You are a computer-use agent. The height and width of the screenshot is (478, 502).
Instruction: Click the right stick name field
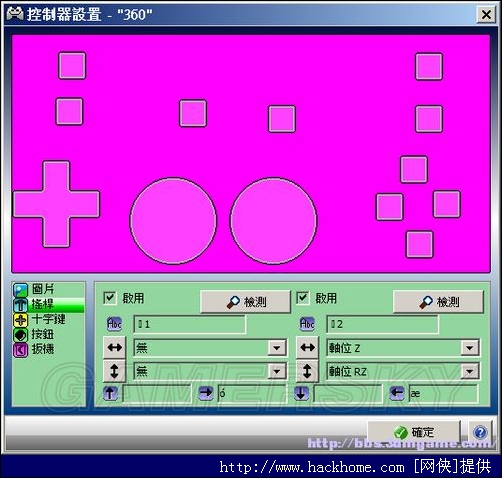click(x=382, y=324)
